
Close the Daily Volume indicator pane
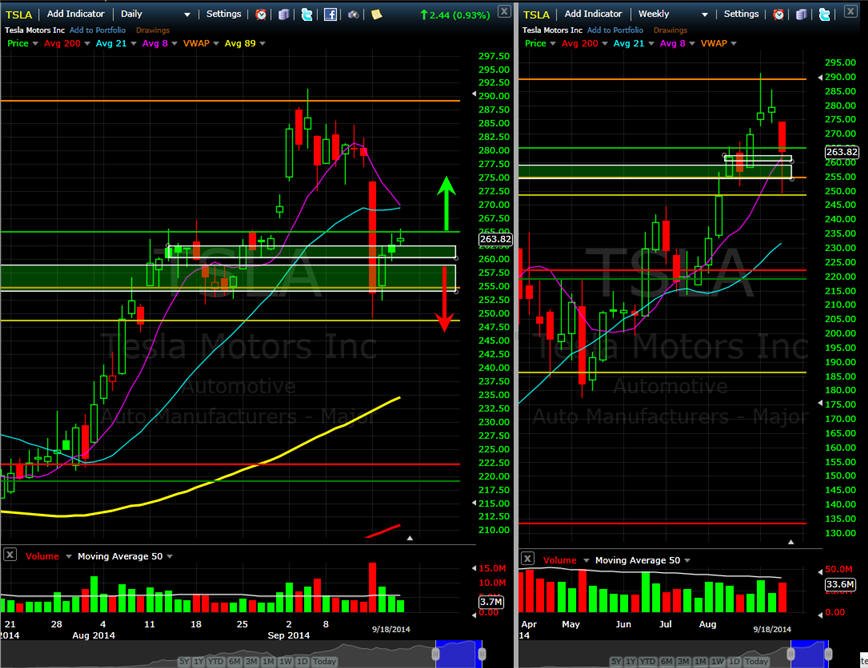pyautogui.click(x=10, y=555)
